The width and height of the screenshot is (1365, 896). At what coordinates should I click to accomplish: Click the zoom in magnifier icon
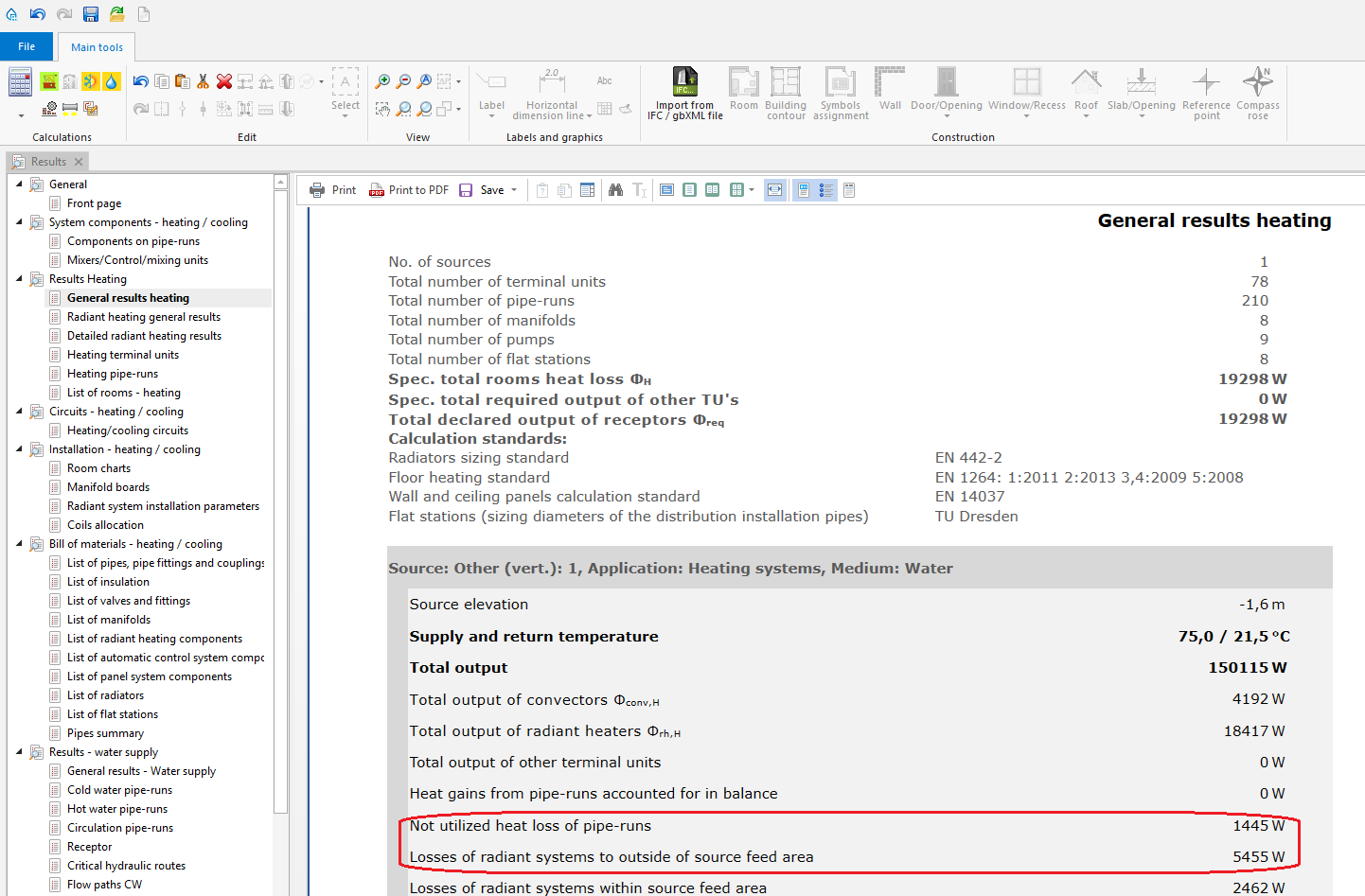[x=382, y=81]
